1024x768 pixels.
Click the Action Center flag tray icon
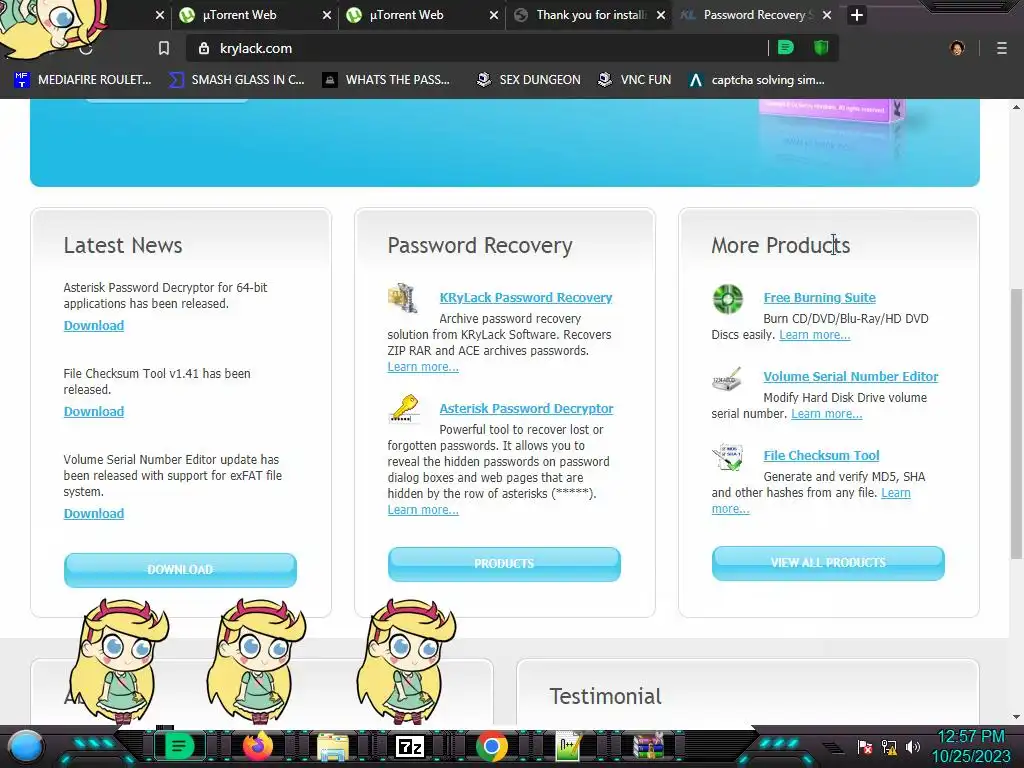865,747
